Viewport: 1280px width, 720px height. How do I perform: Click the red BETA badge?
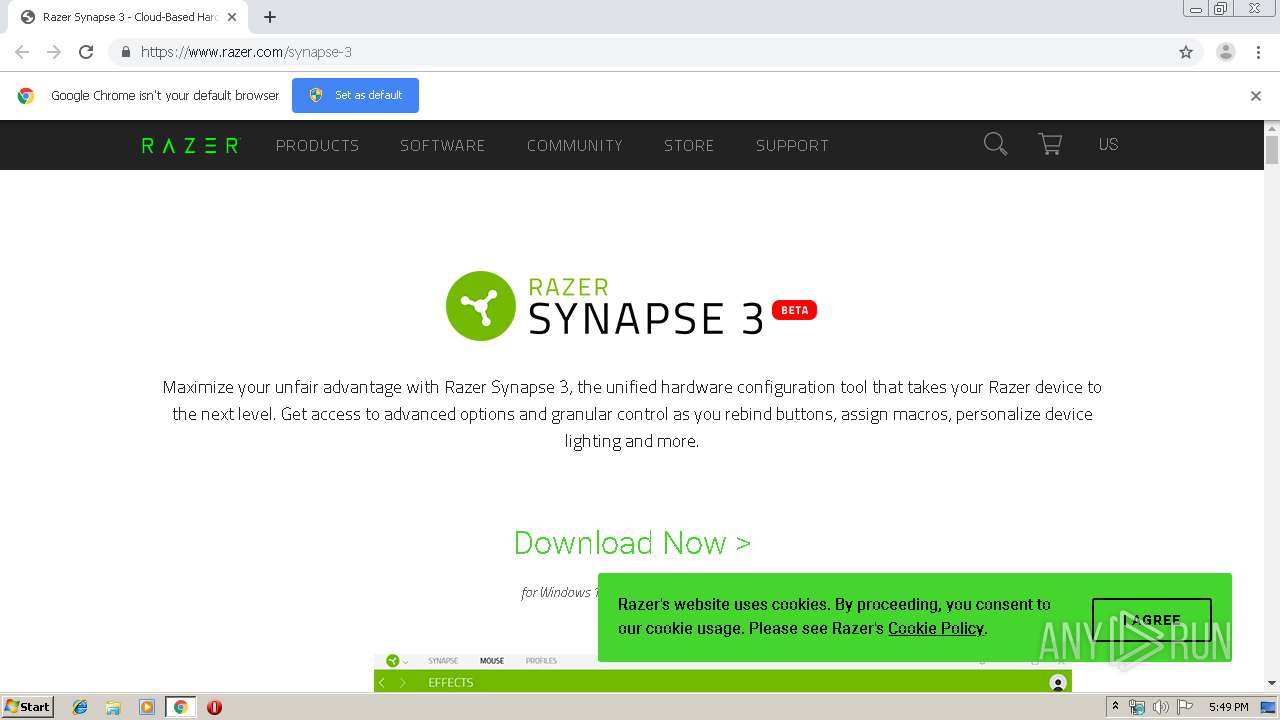coord(795,310)
